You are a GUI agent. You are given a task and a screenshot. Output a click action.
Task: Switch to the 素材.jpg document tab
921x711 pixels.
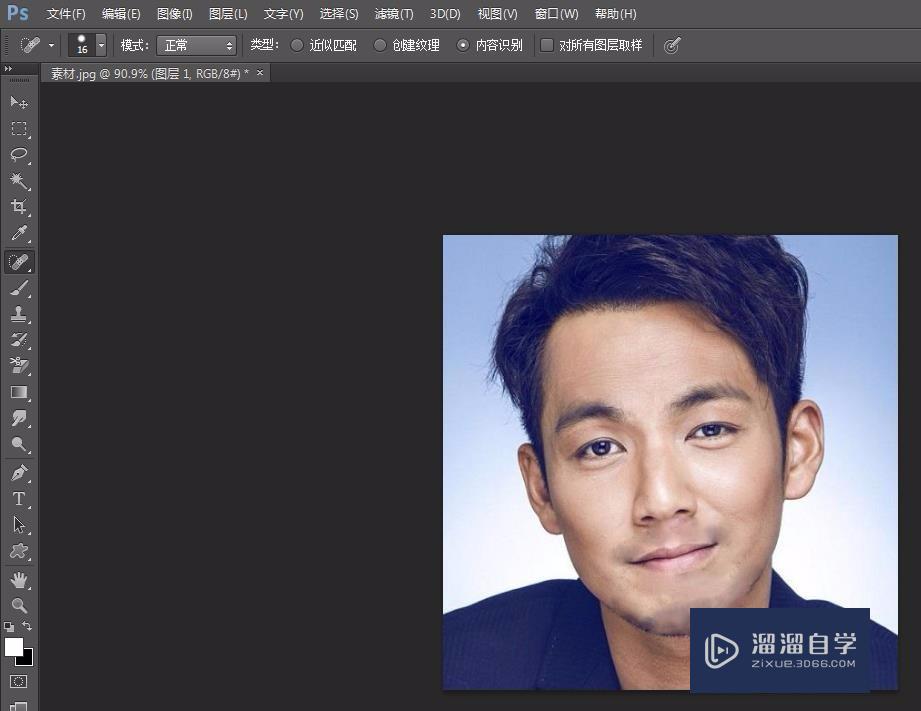coord(149,73)
